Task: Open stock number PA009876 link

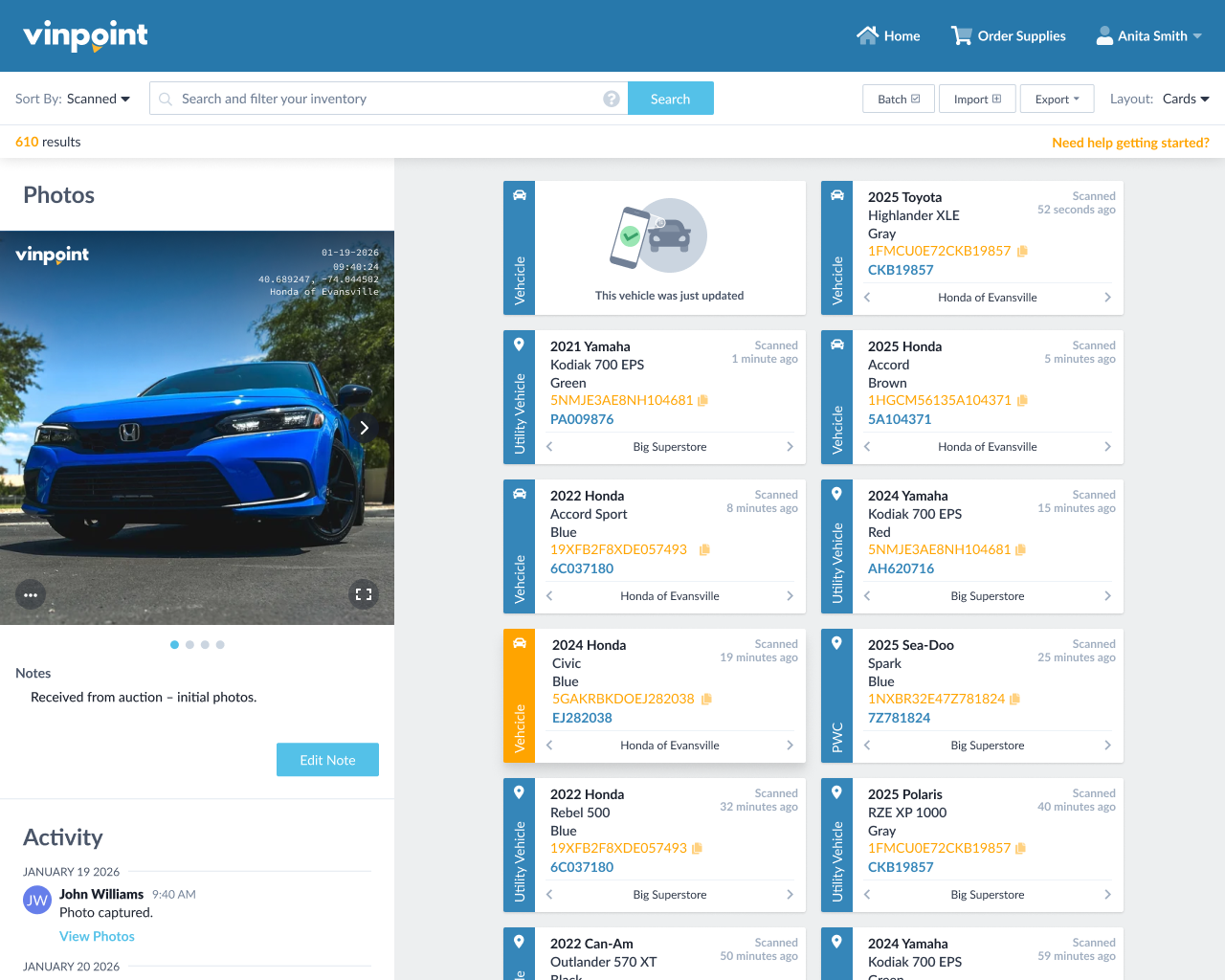Action: 582,419
